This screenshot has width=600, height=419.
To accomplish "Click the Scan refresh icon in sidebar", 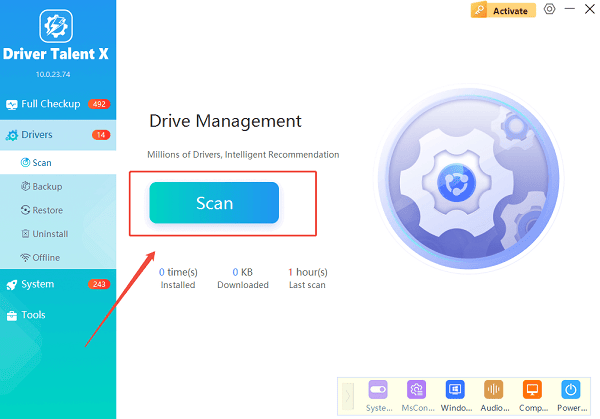I will tap(25, 163).
